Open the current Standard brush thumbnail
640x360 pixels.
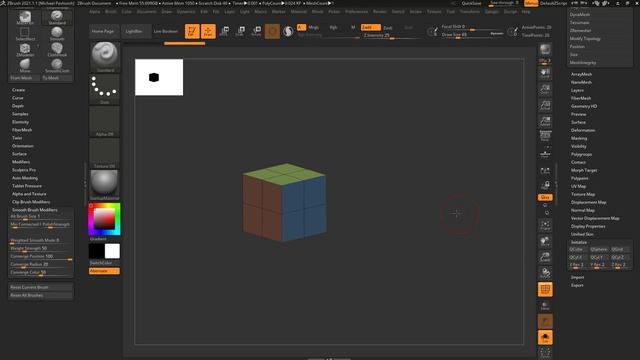tap(104, 57)
